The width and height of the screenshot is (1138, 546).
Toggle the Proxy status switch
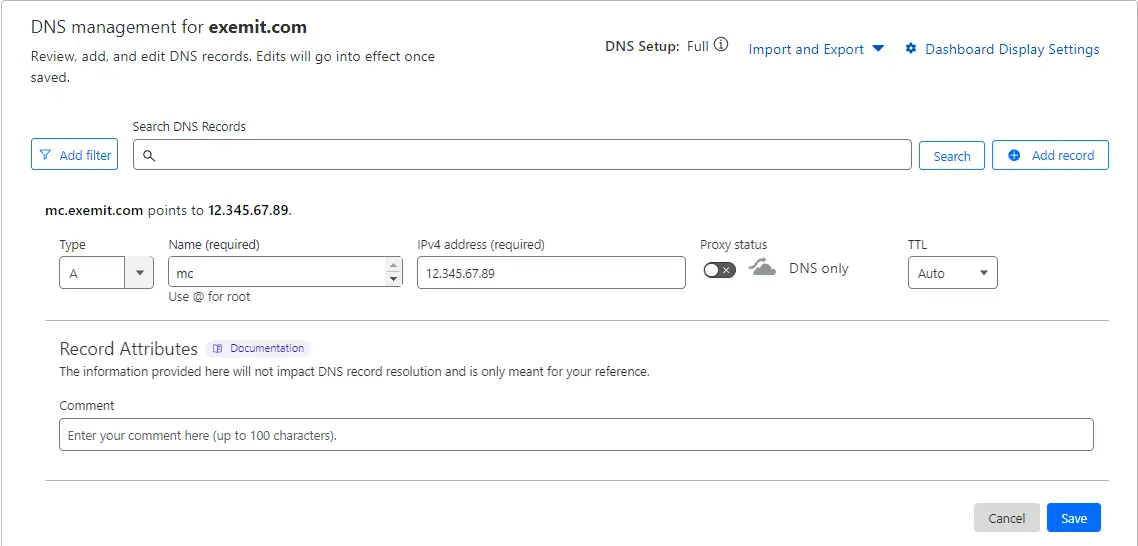click(x=719, y=270)
